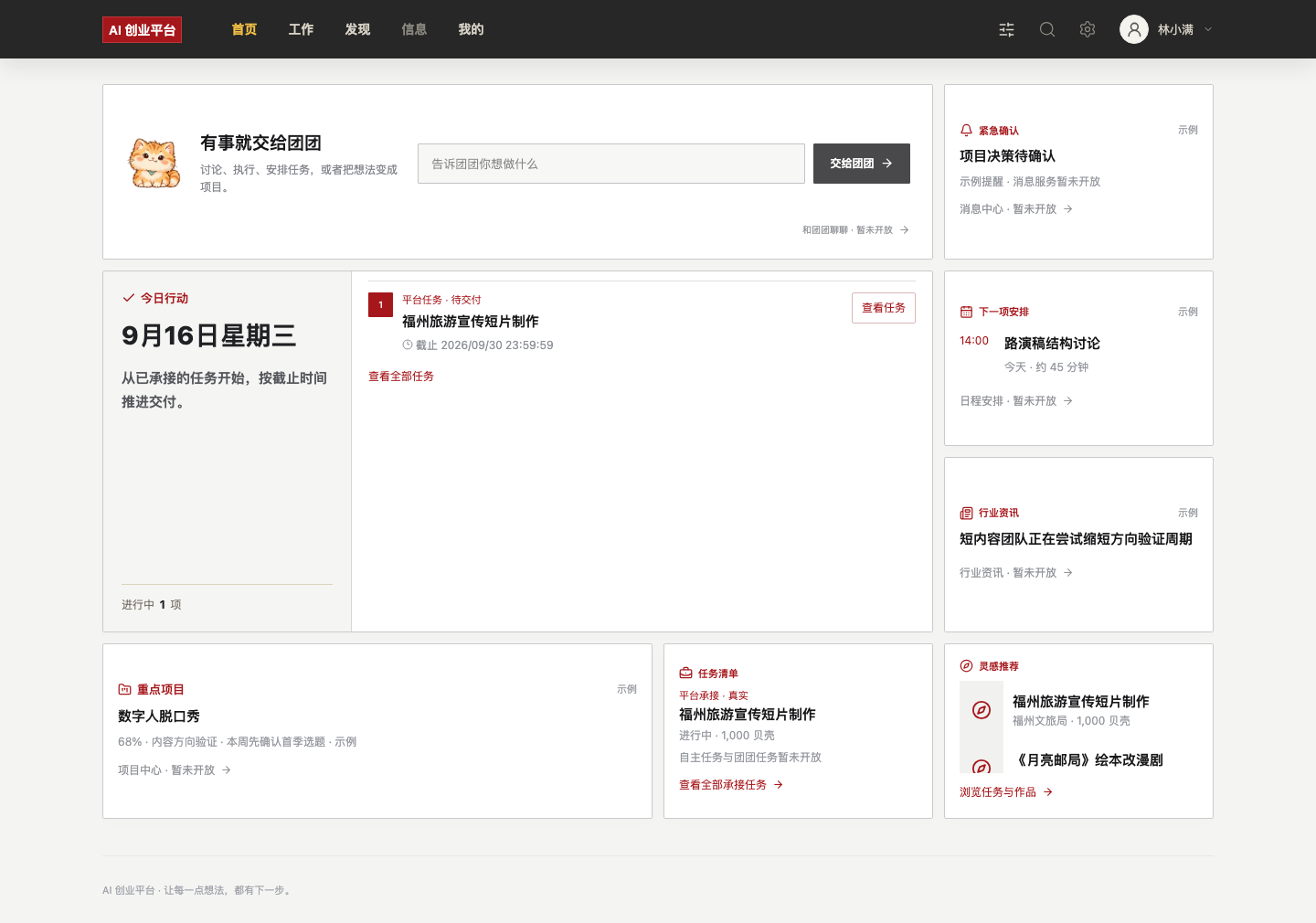
Task: Click the folder icon beside 重点项目
Action: click(x=124, y=689)
